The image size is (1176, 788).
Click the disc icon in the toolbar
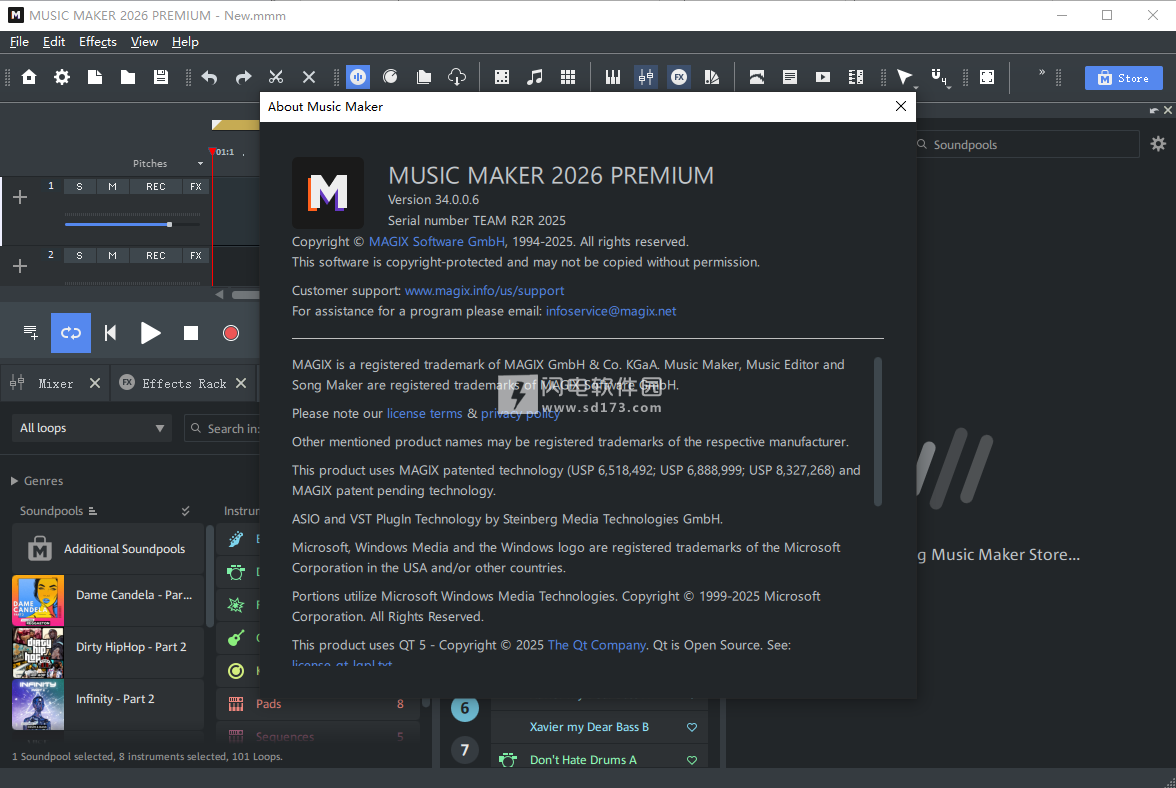tap(390, 77)
